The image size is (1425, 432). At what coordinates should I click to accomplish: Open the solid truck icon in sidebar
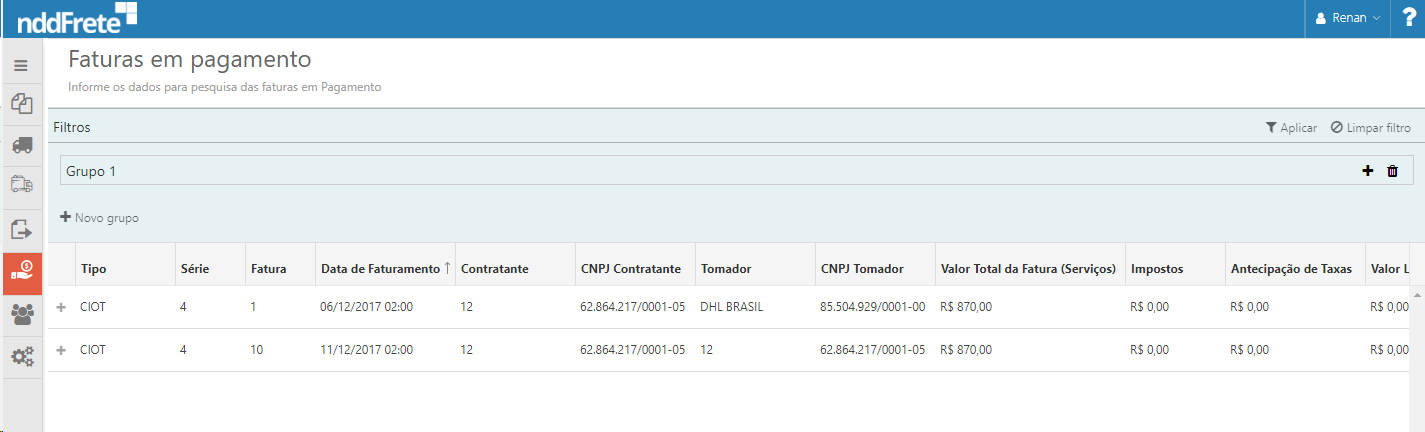coord(21,145)
